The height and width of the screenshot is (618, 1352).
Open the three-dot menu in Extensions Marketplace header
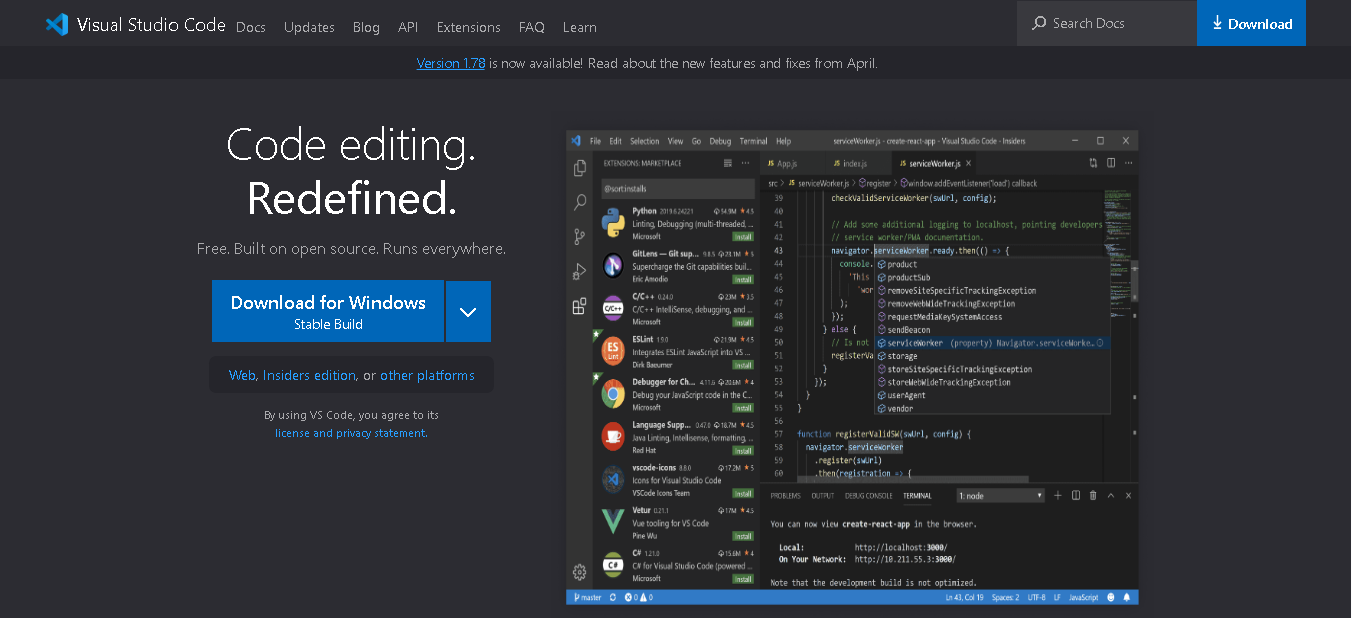746,163
